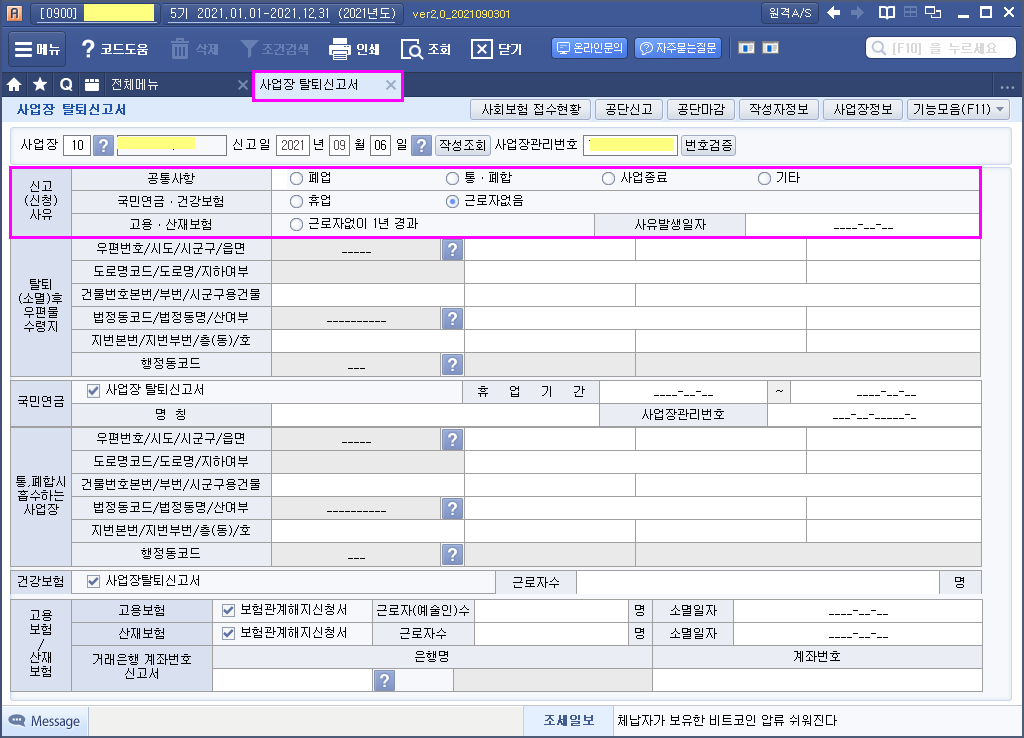
Task: Switch to the 전체메뉴 tab
Action: tap(134, 85)
